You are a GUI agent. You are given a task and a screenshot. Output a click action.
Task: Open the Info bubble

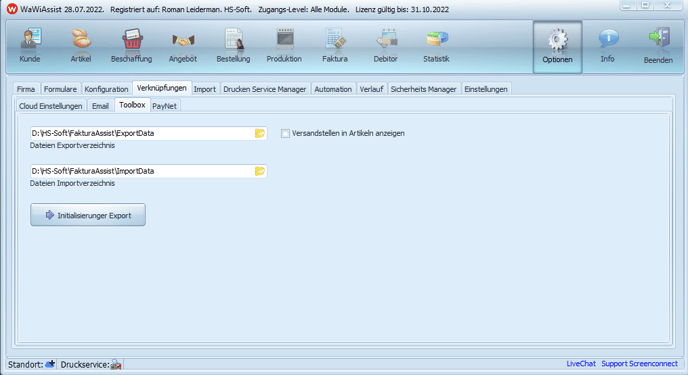tap(608, 46)
